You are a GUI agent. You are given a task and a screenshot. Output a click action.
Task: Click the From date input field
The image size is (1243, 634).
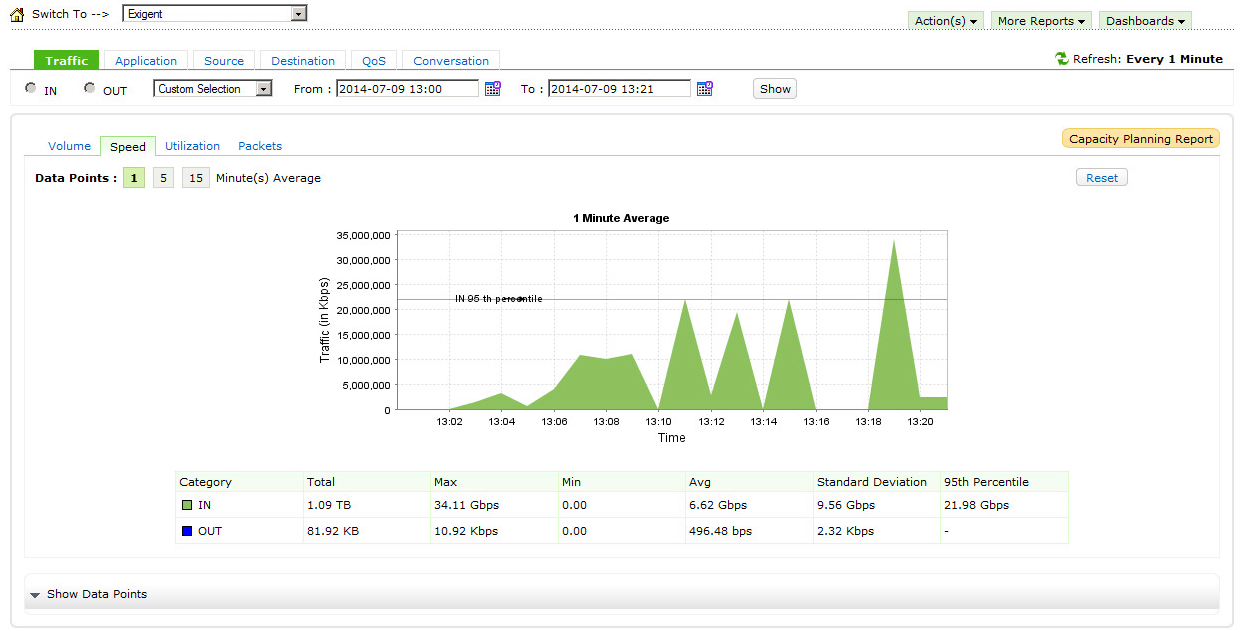click(x=407, y=89)
